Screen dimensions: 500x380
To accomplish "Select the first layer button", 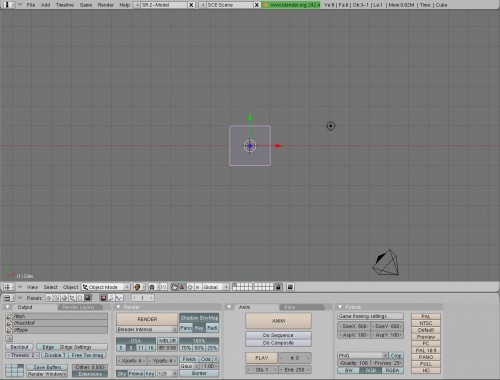I will tap(234, 285).
